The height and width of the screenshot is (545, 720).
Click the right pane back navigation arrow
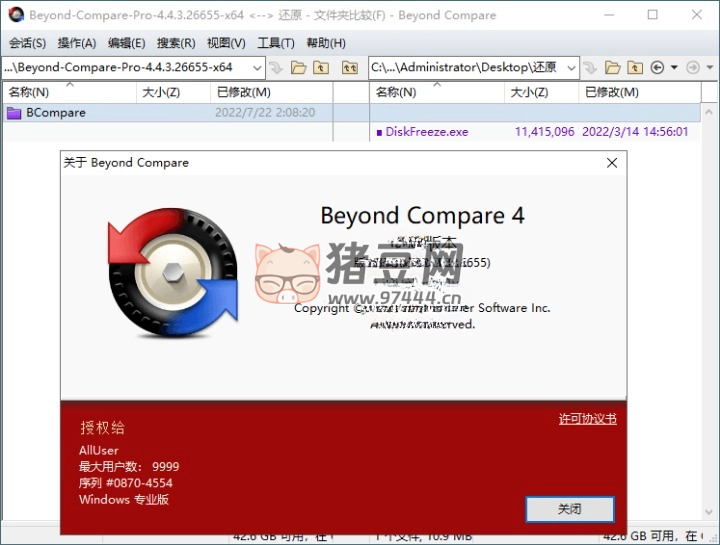coord(657,68)
